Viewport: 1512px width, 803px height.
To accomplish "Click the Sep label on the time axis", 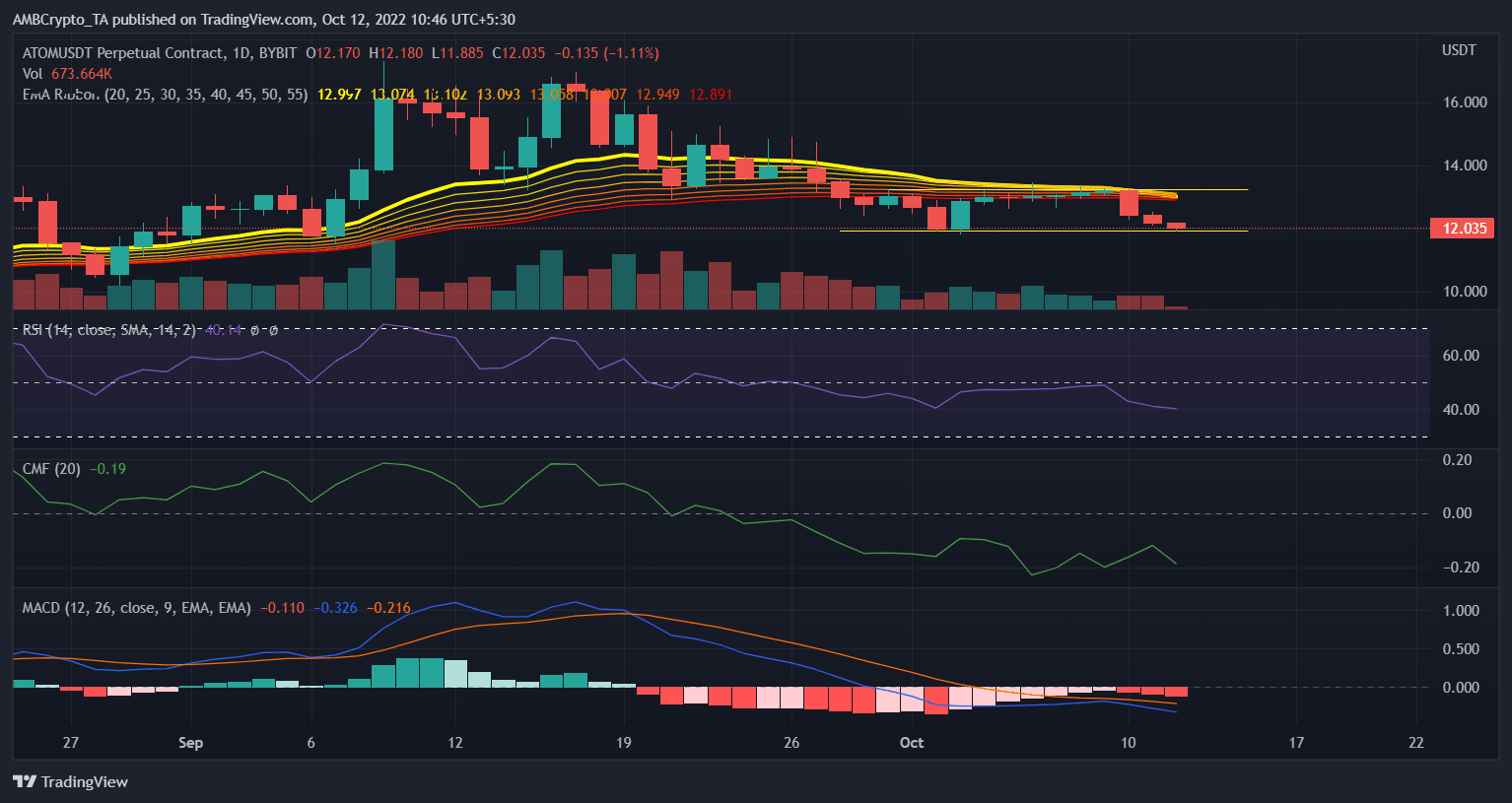I will point(190,742).
